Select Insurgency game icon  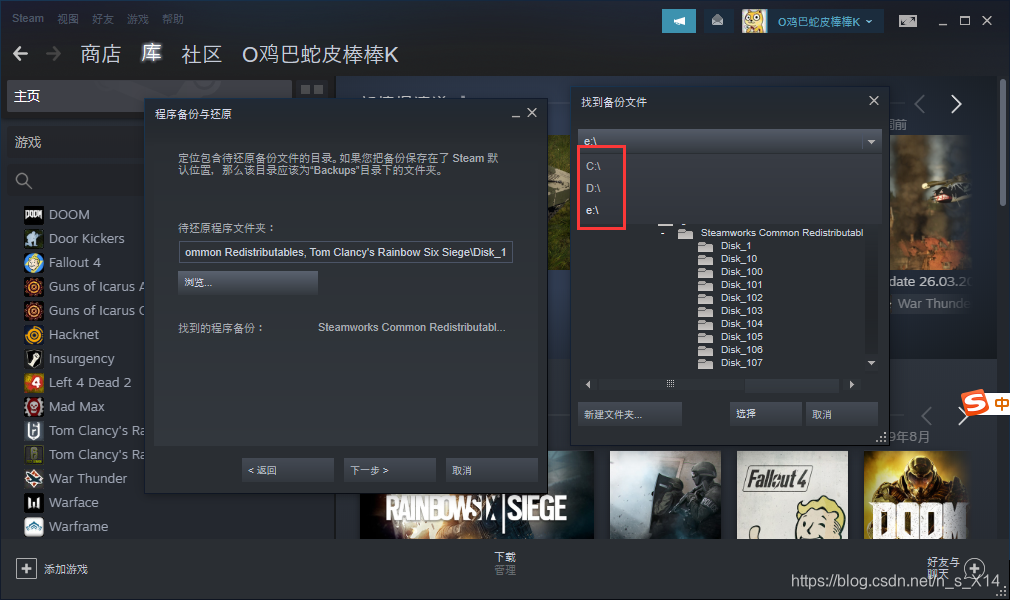click(x=33, y=358)
